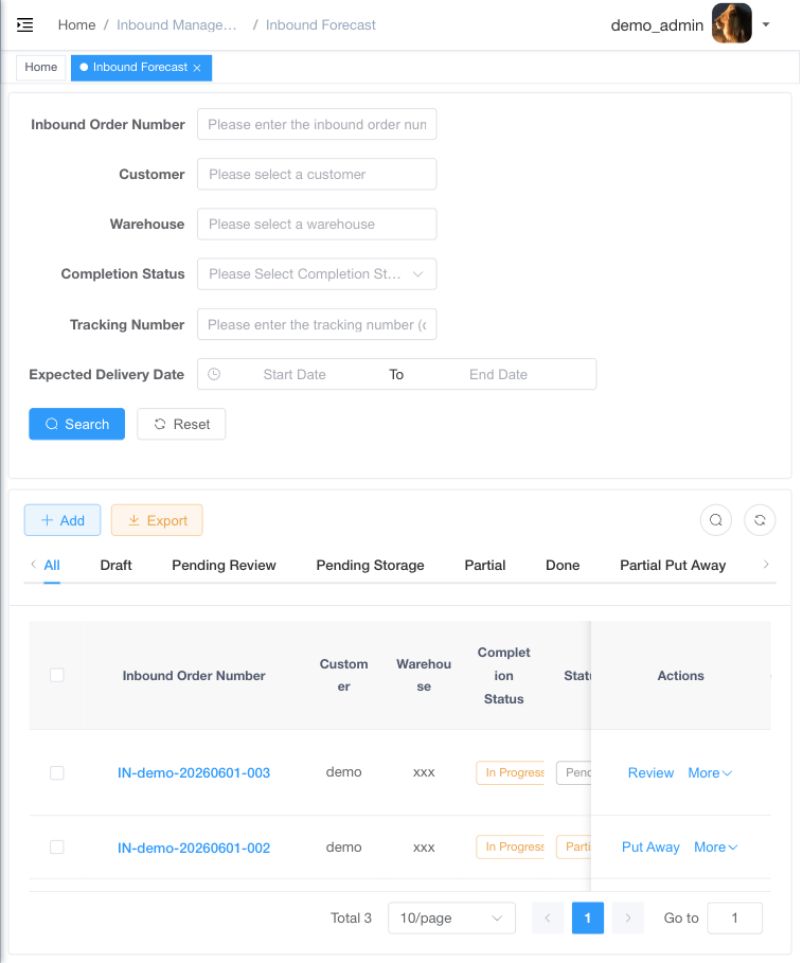Expand the Completion Status dropdown
Viewport: 800px width, 963px height.
317,274
